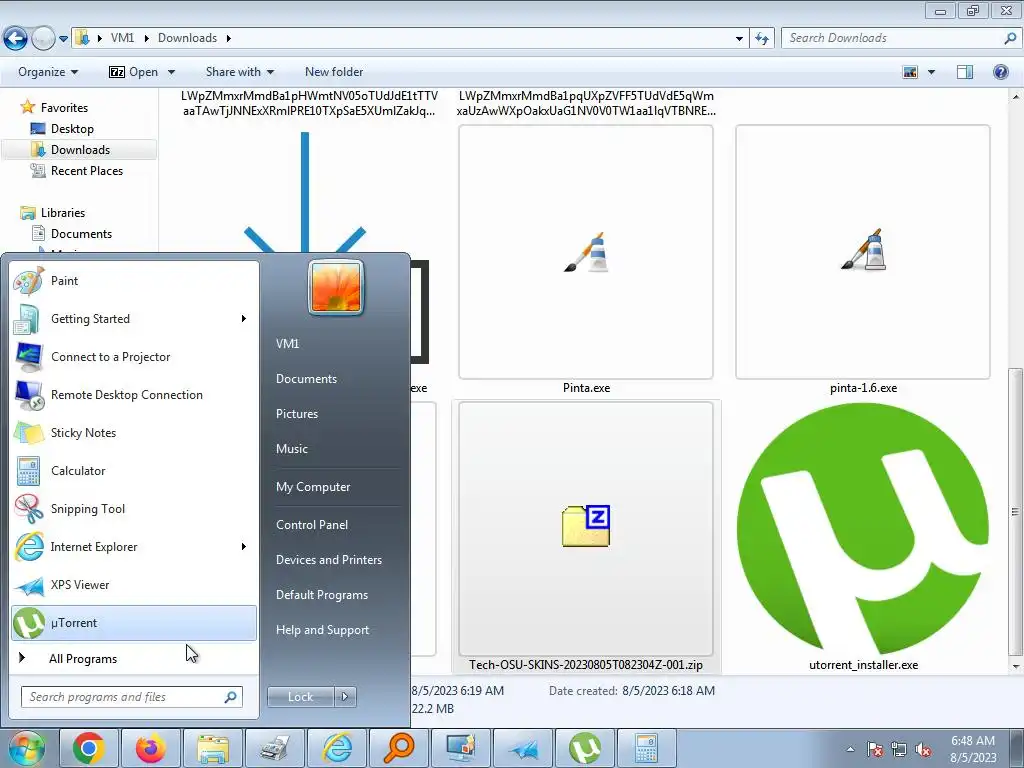Refresh the Downloads folder
The width and height of the screenshot is (1024, 768).
[x=761, y=39]
